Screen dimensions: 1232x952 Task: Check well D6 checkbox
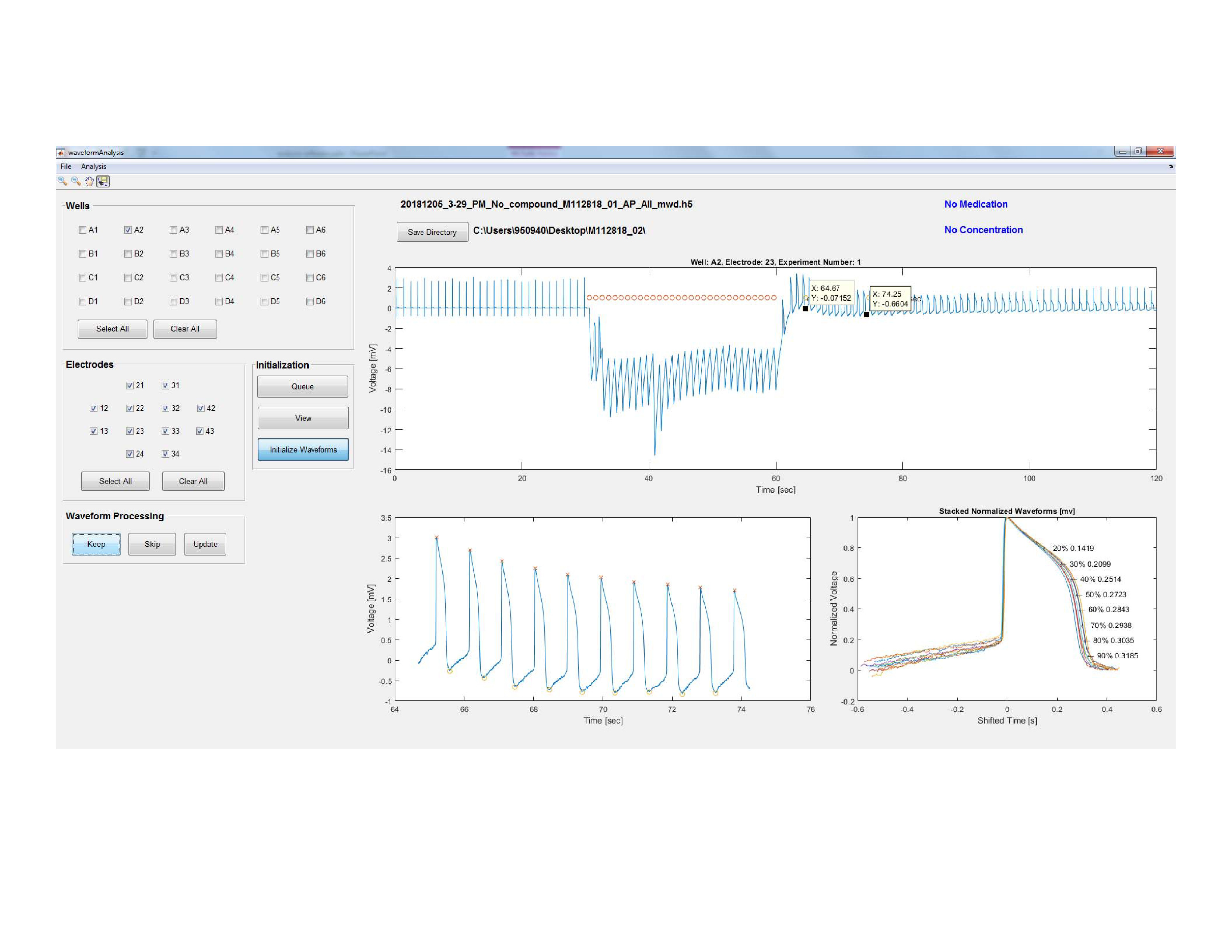tap(310, 302)
